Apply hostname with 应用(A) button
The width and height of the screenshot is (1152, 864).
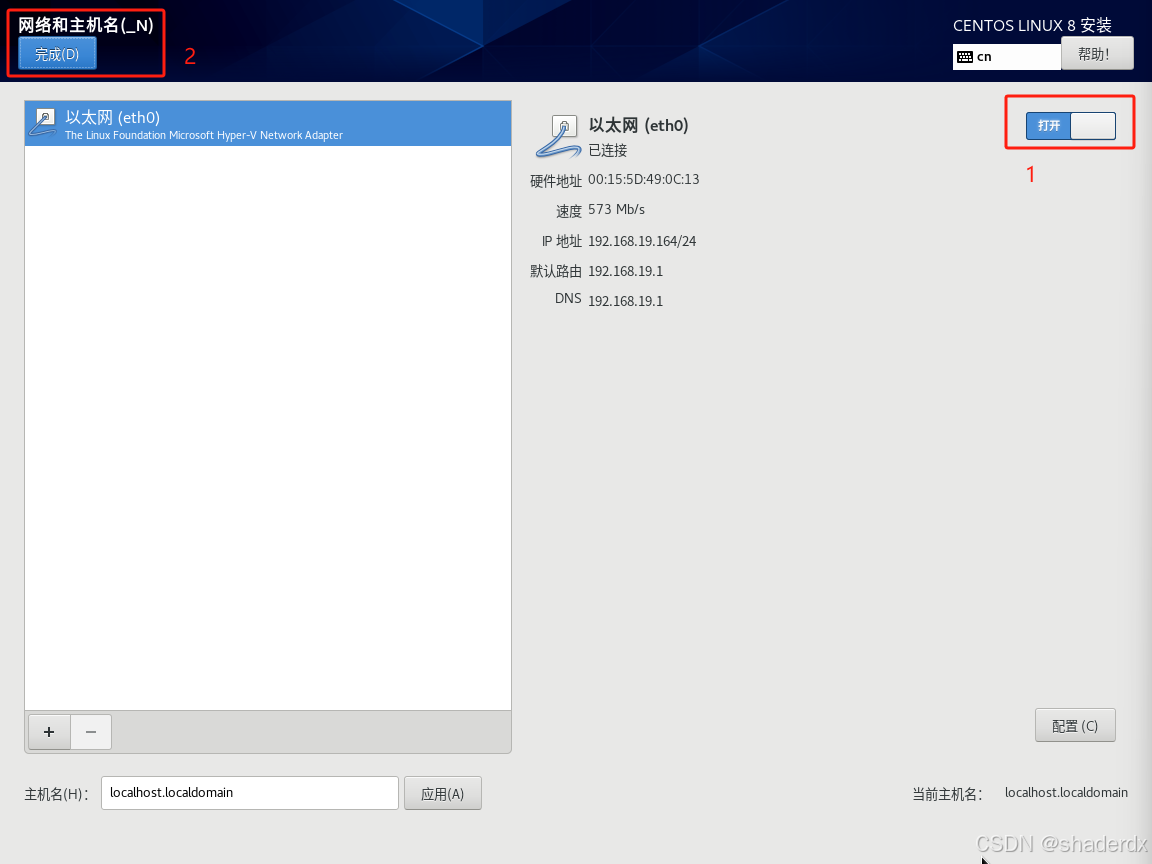[x=442, y=793]
